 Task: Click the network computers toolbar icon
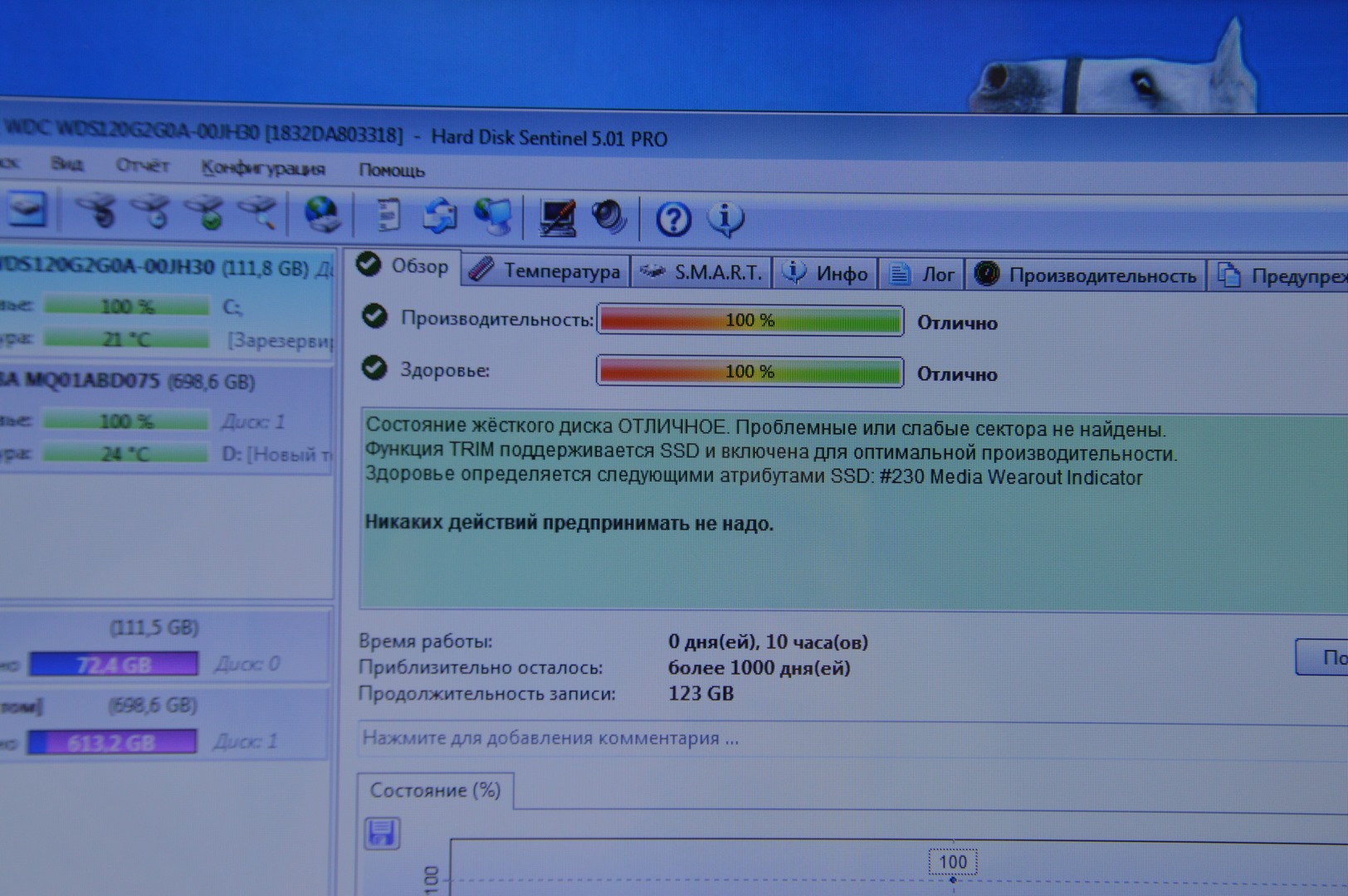coord(494,217)
